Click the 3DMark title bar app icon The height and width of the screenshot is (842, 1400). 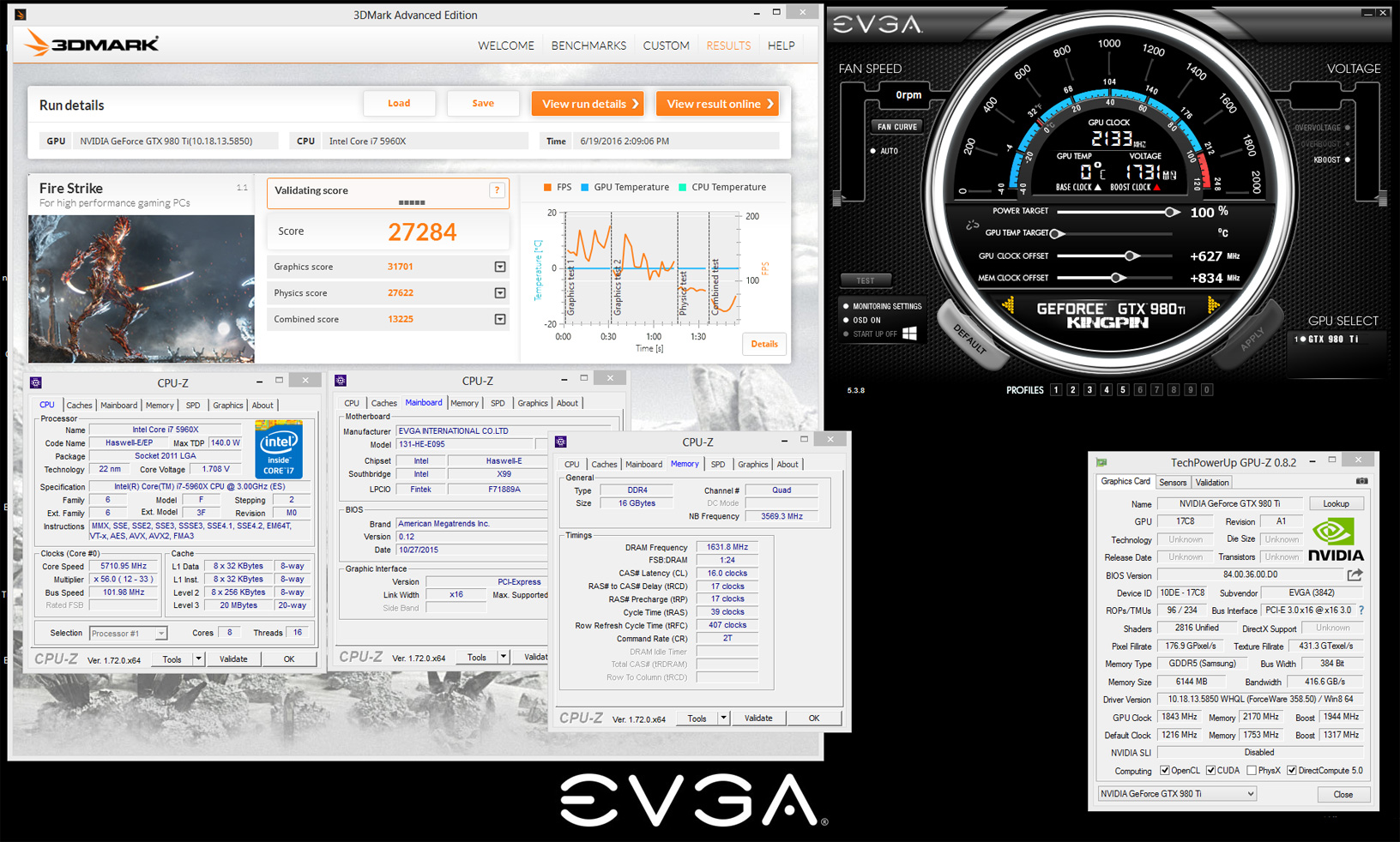pos(21,14)
